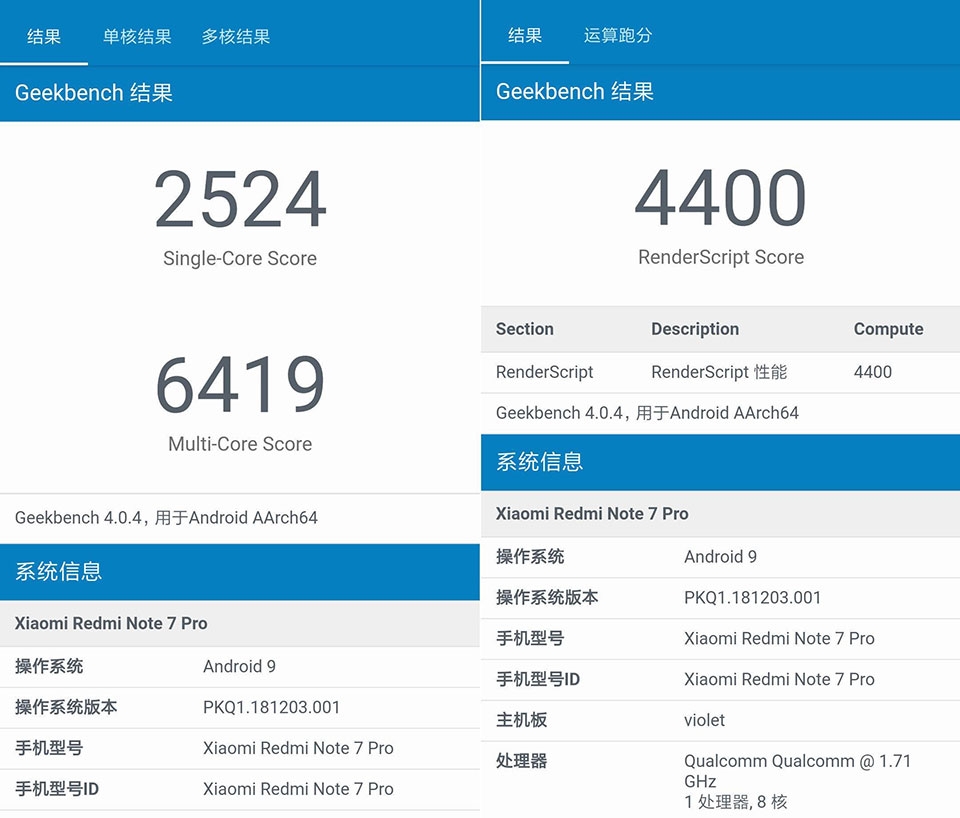Select PKQ1.181203.001 version on right screen
The image size is (960, 818).
(x=752, y=598)
